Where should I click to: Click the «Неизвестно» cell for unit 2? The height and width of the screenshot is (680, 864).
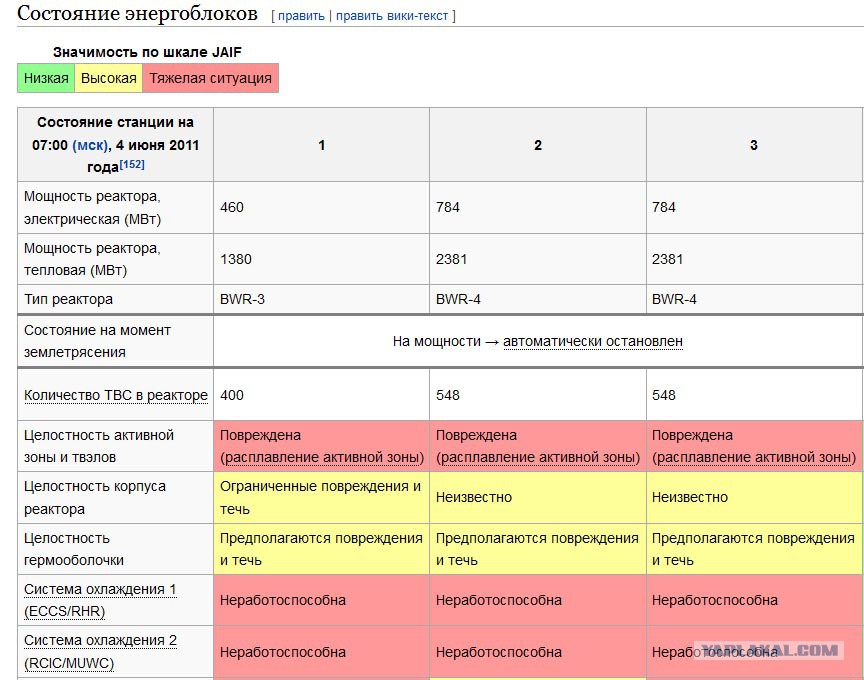click(538, 498)
